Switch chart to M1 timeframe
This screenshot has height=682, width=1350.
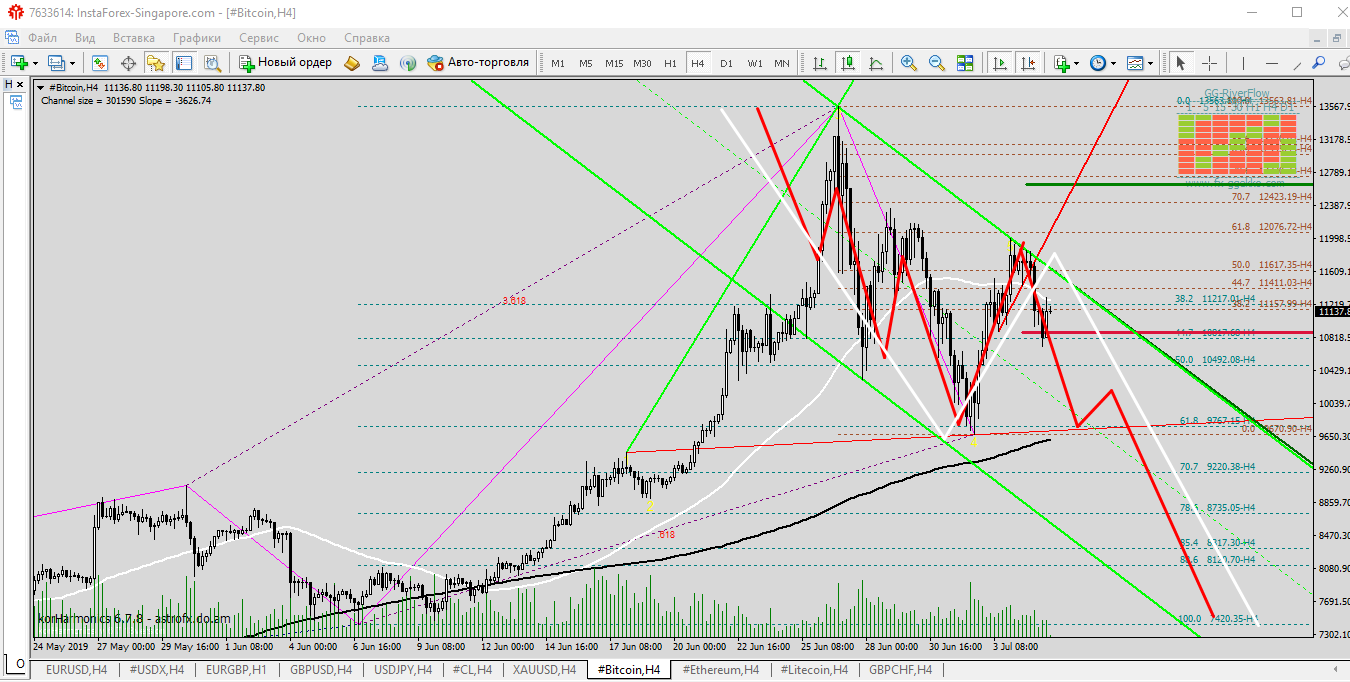[558, 63]
